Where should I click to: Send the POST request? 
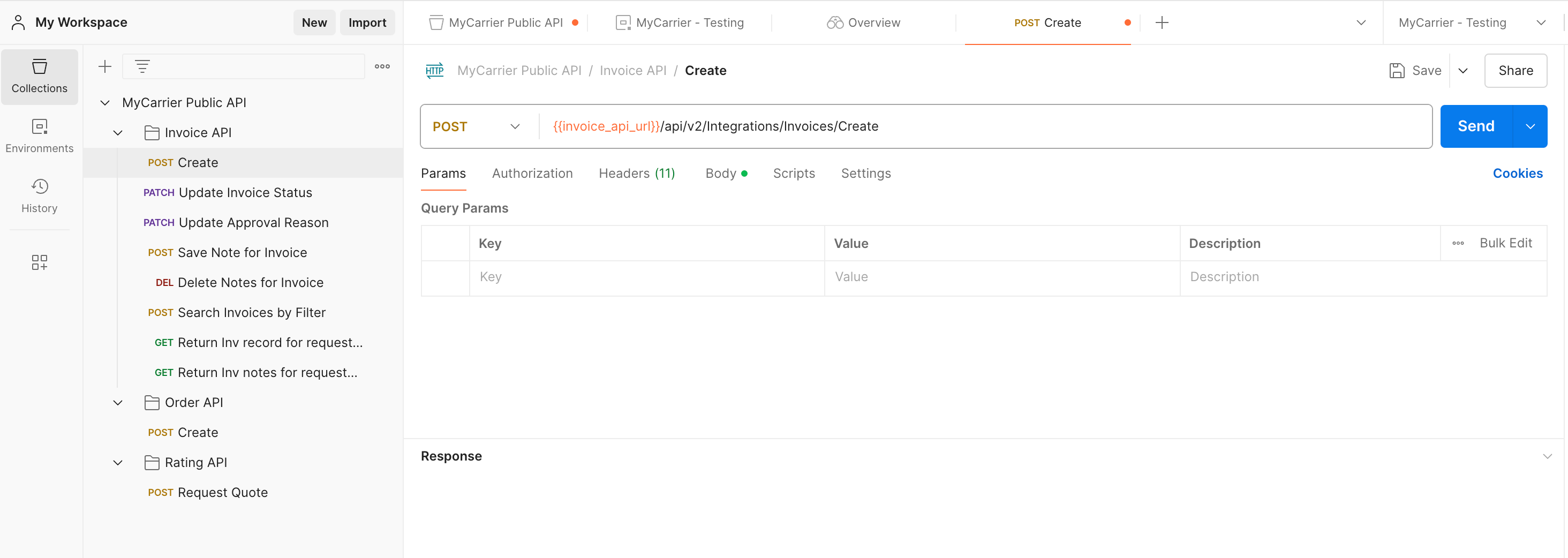(x=1475, y=126)
